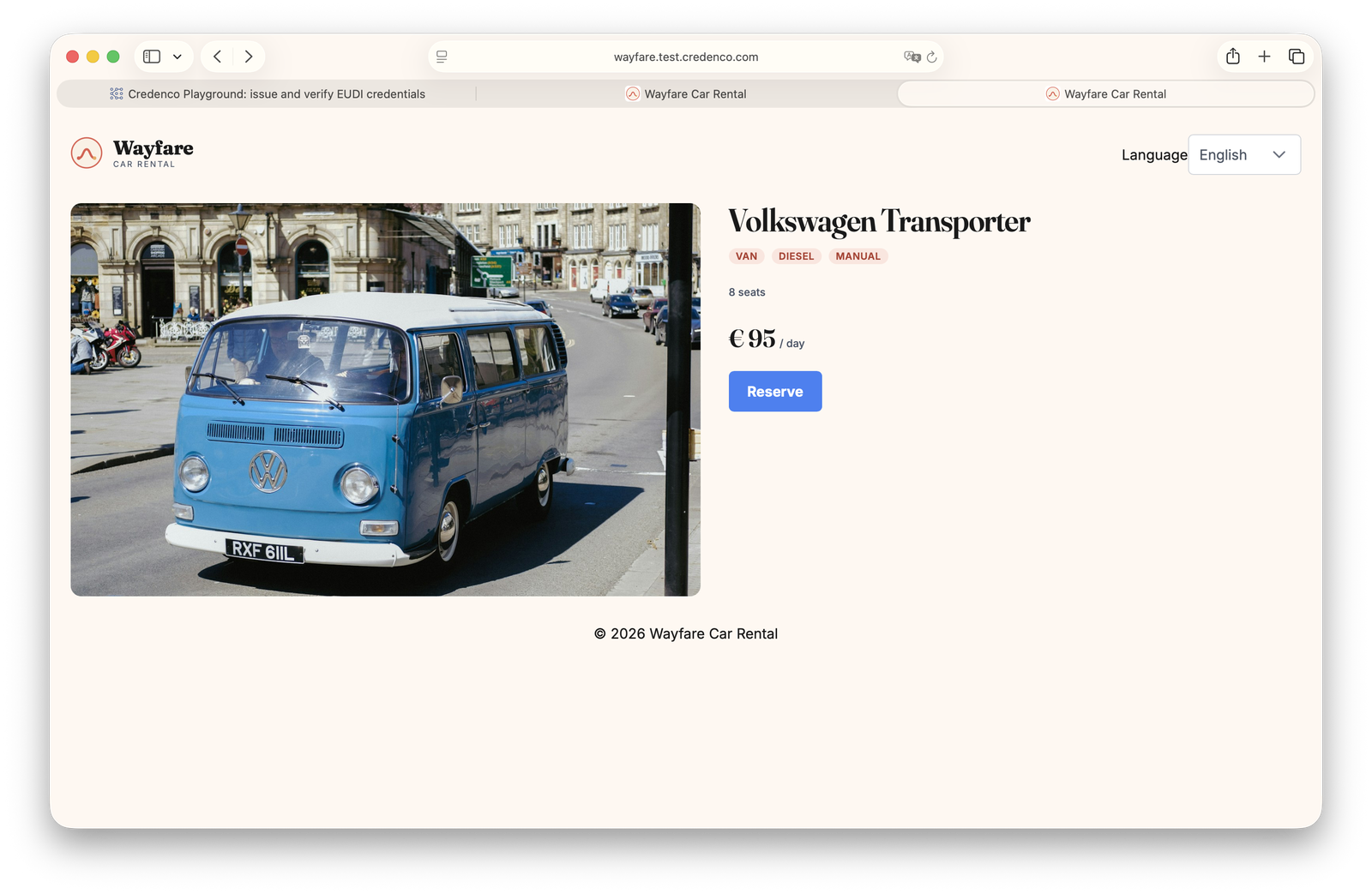Image resolution: width=1372 pixels, height=894 pixels.
Task: Click the translate page icon
Action: [912, 57]
